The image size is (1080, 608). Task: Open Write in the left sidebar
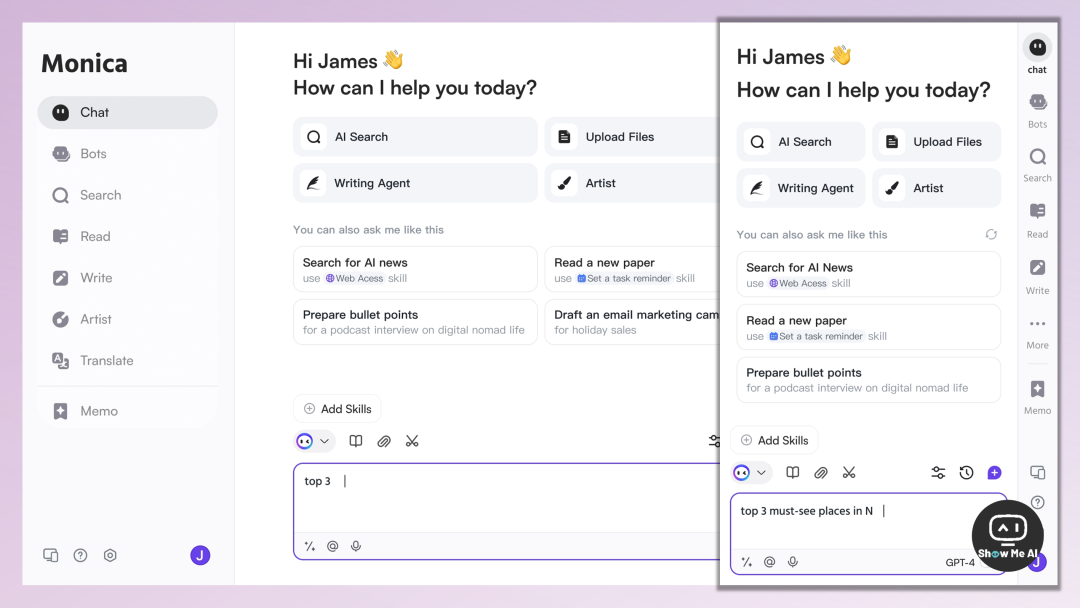[127, 277]
